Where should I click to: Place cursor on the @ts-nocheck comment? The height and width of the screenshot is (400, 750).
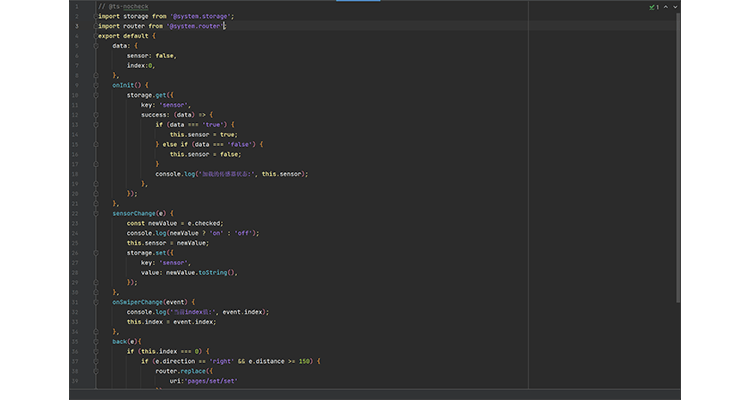click(x=130, y=6)
